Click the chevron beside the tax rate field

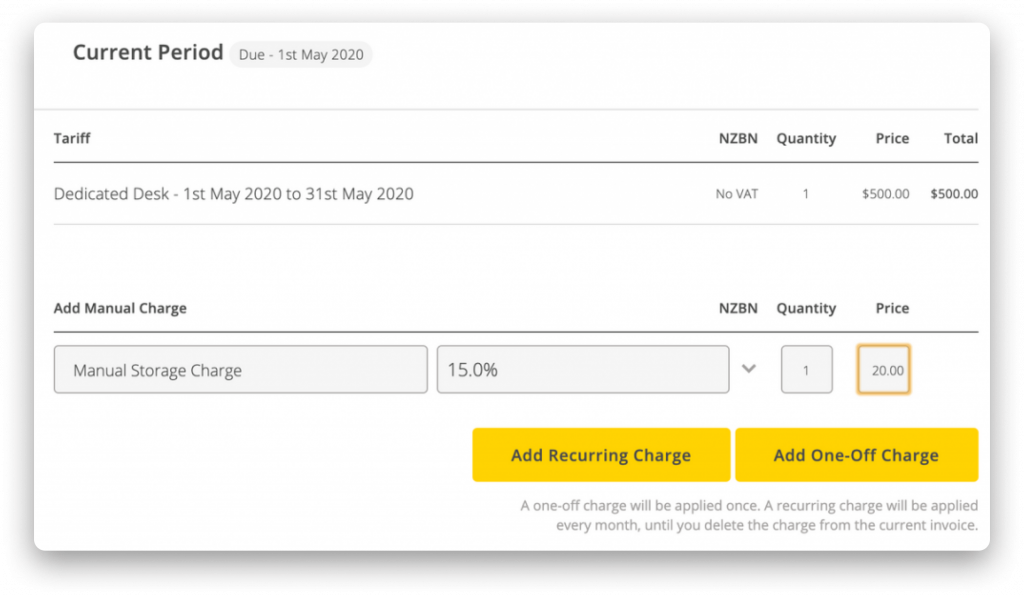[749, 369]
